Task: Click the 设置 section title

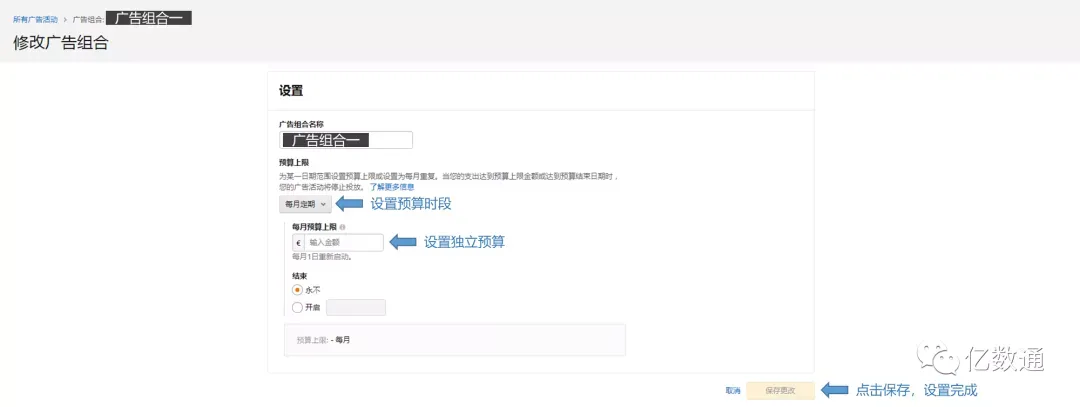Action: coord(291,91)
